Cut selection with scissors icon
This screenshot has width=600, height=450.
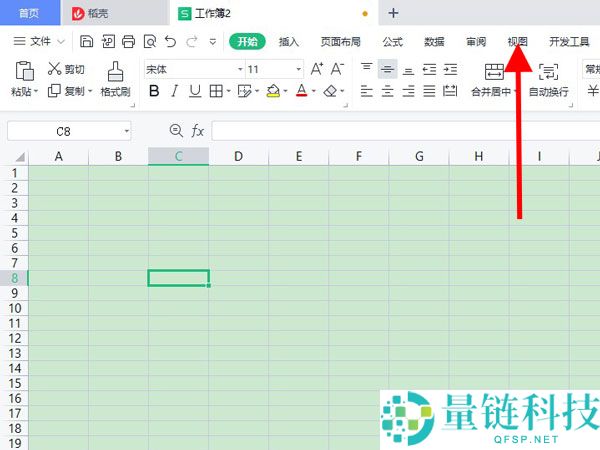[54, 69]
